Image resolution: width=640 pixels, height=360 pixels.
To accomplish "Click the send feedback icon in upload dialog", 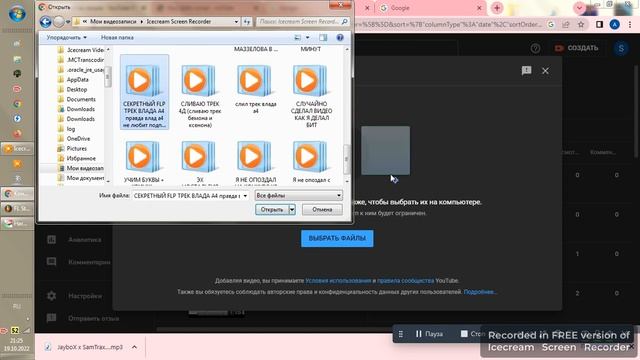I will pos(527,71).
